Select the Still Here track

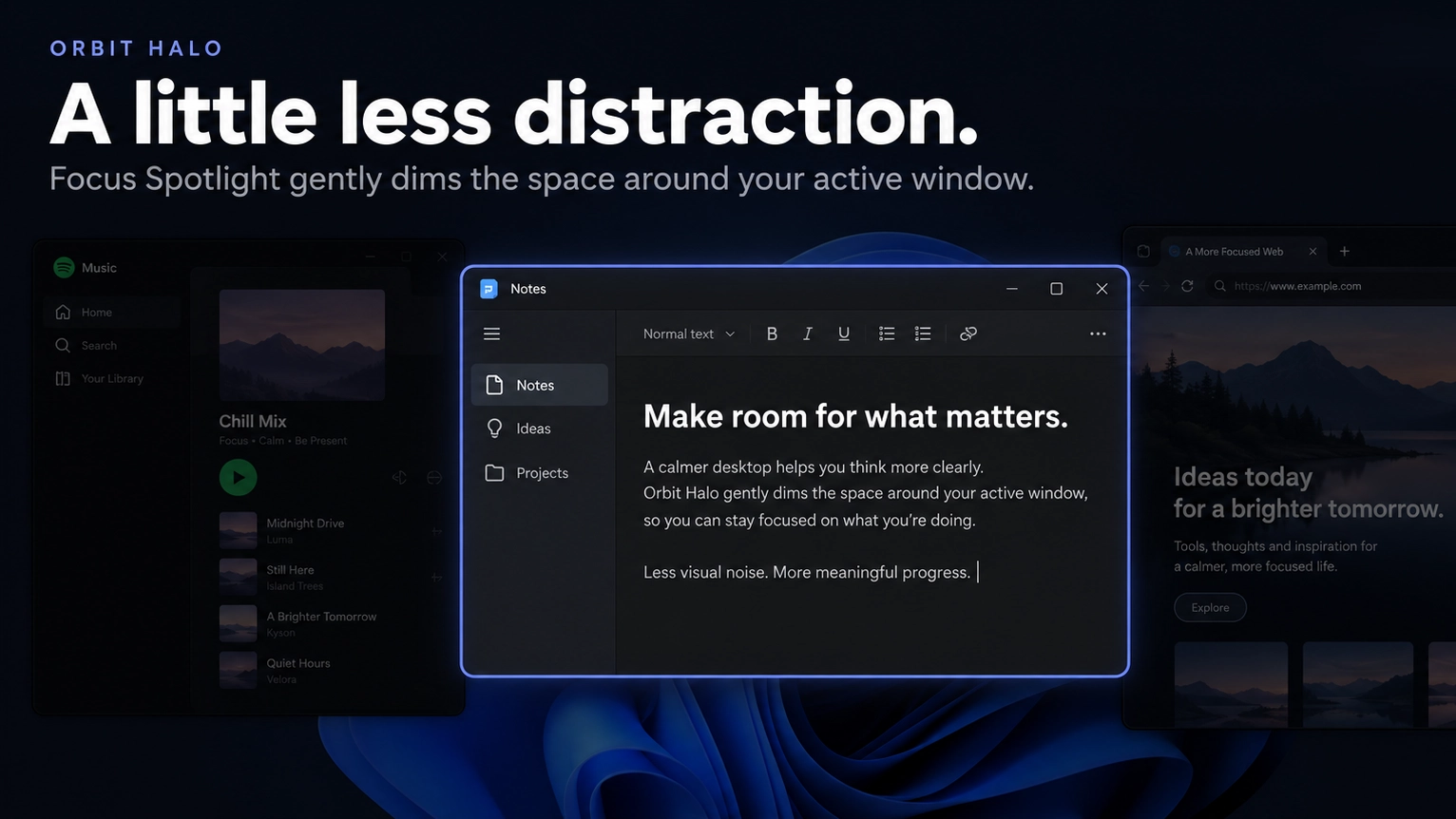click(333, 577)
